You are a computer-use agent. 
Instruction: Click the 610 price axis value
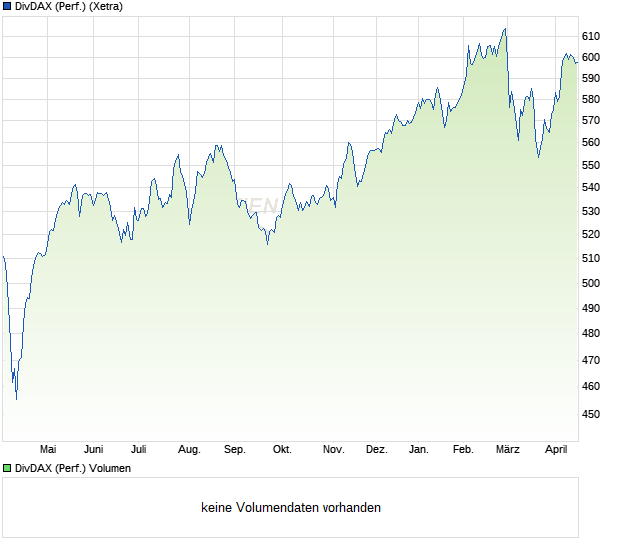591,36
